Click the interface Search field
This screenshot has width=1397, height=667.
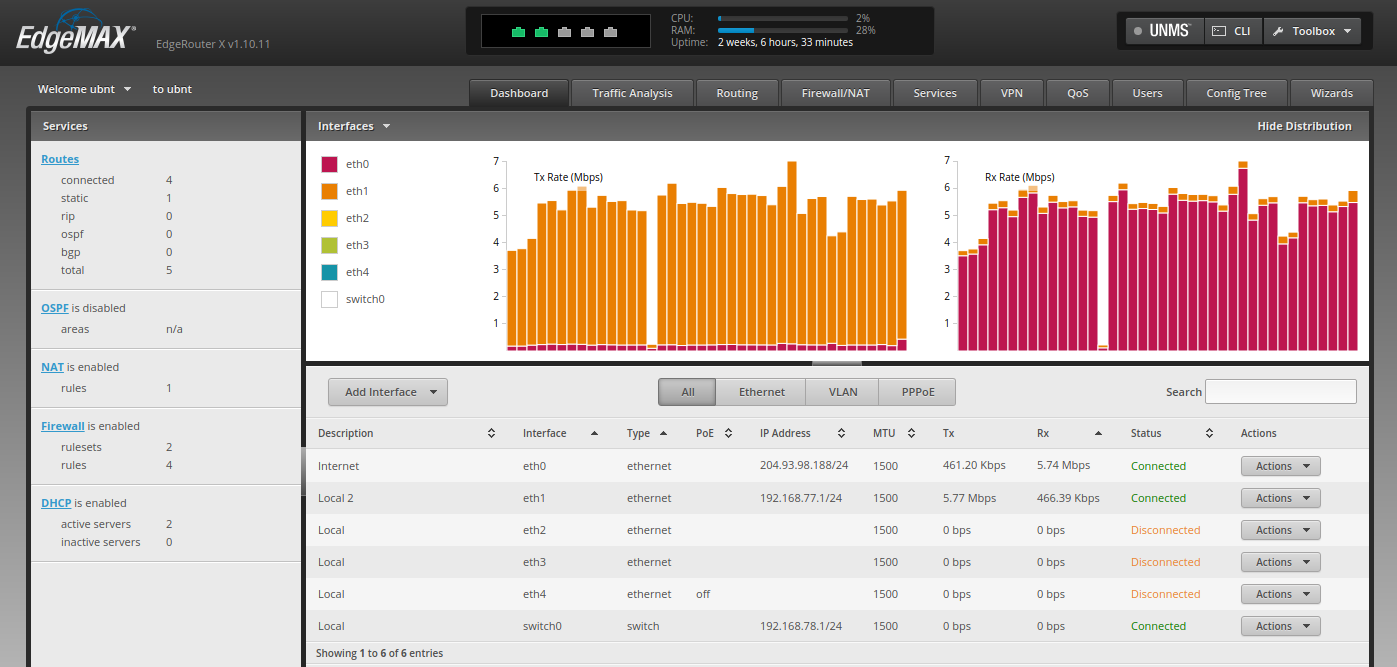tap(1281, 392)
